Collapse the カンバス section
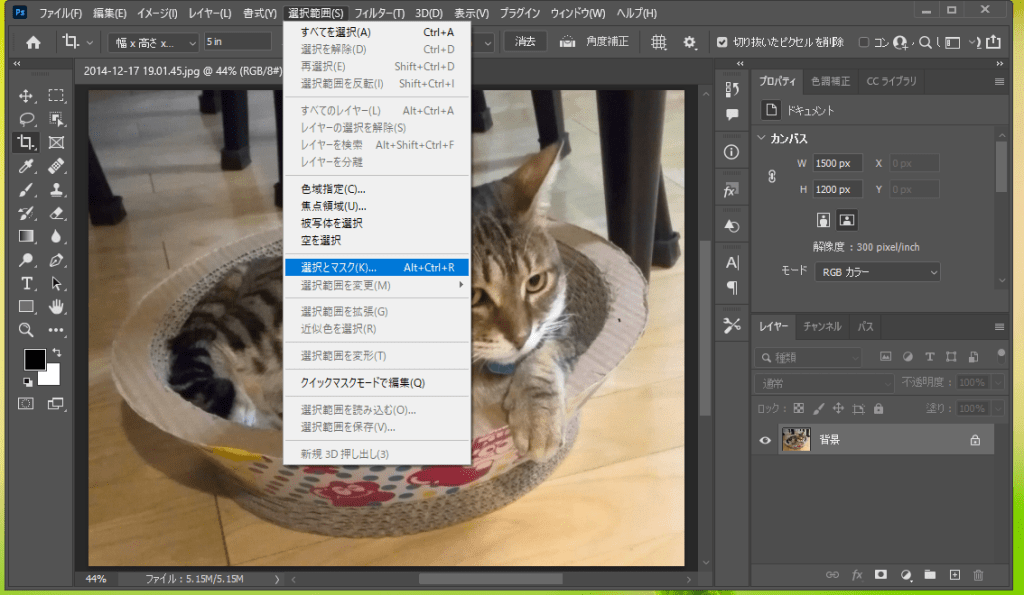The image size is (1024, 595). coord(762,138)
